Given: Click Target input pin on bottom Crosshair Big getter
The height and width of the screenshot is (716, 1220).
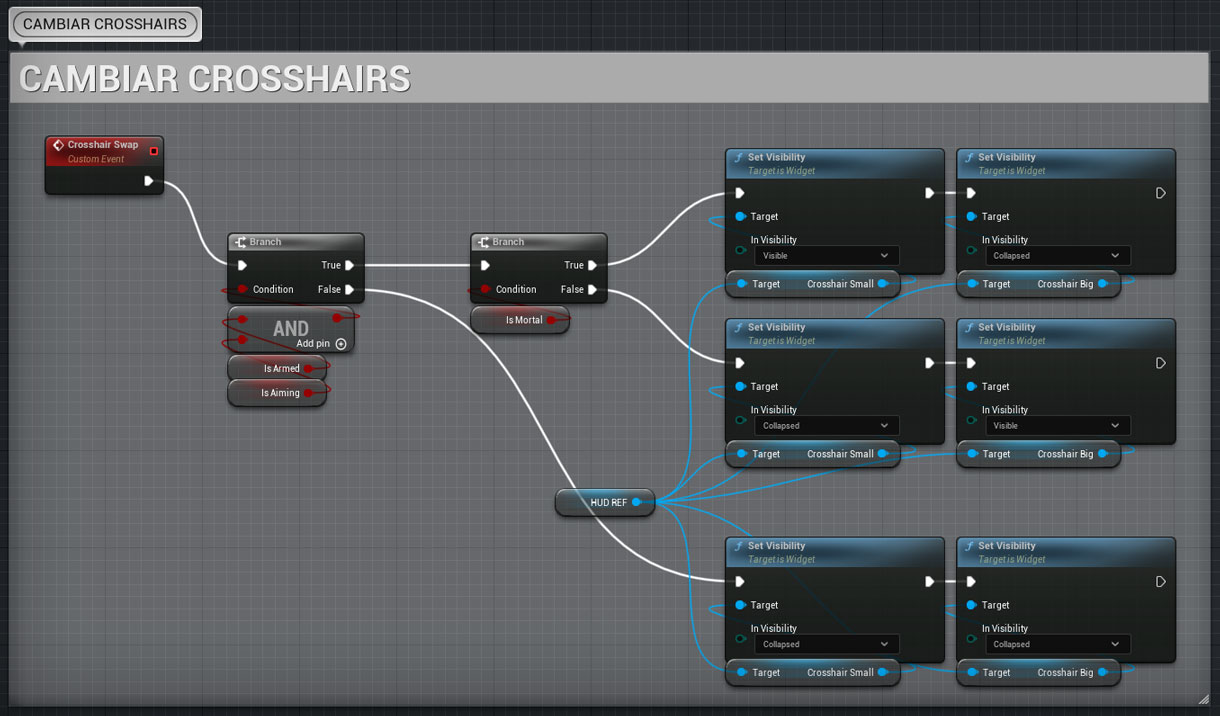Looking at the screenshot, I should (972, 673).
